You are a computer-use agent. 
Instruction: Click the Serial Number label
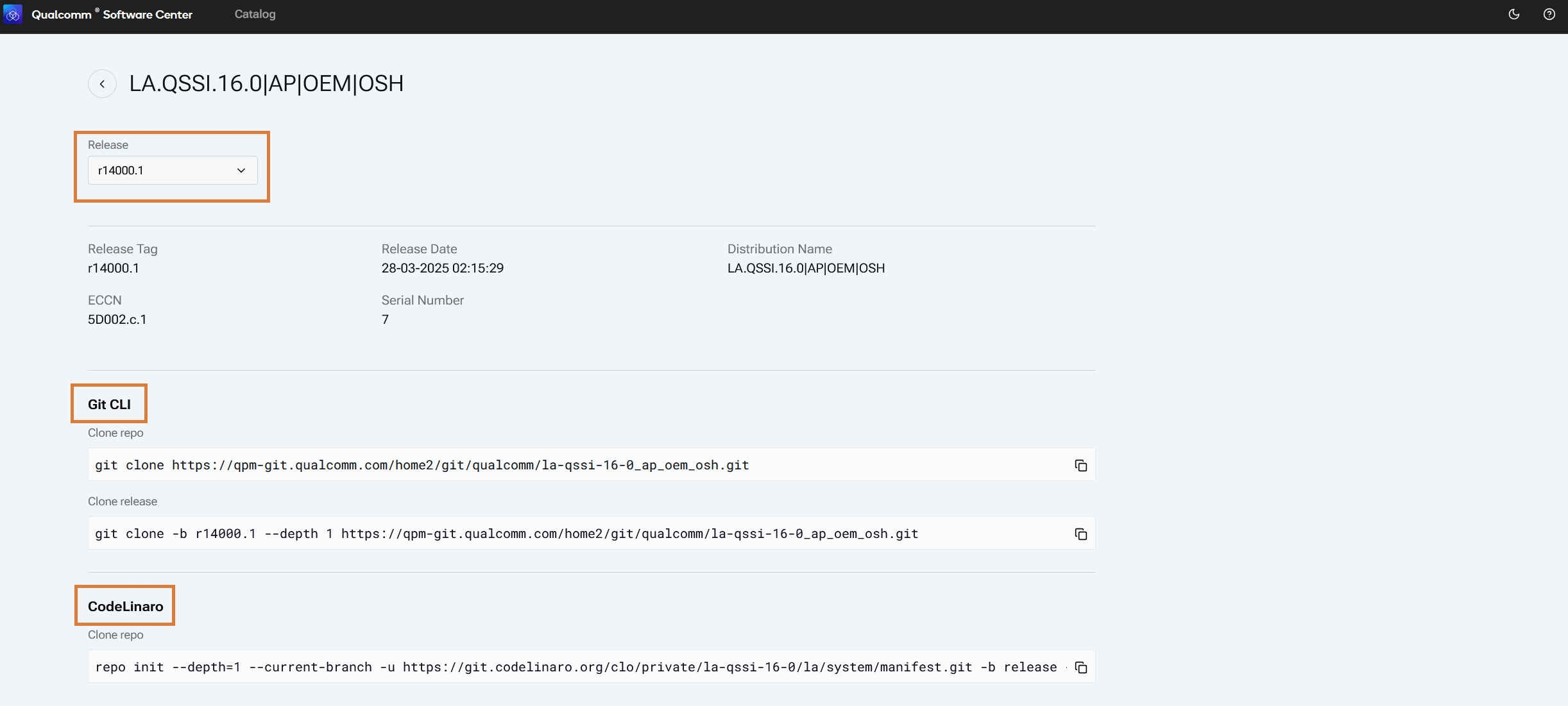(423, 300)
